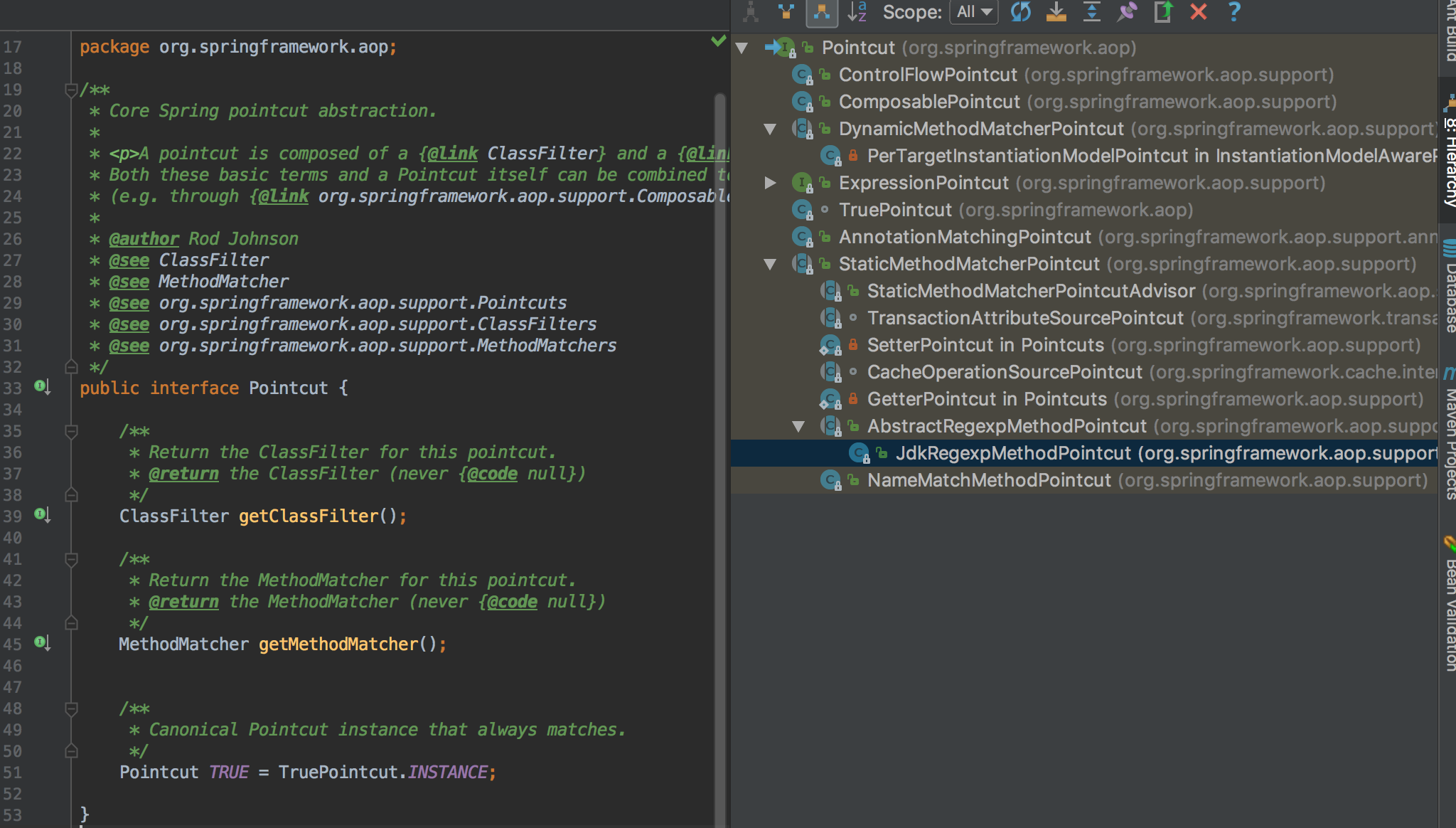This screenshot has height=828, width=1456.
Task: Click the @author tag in the Javadoc
Action: pos(144,239)
